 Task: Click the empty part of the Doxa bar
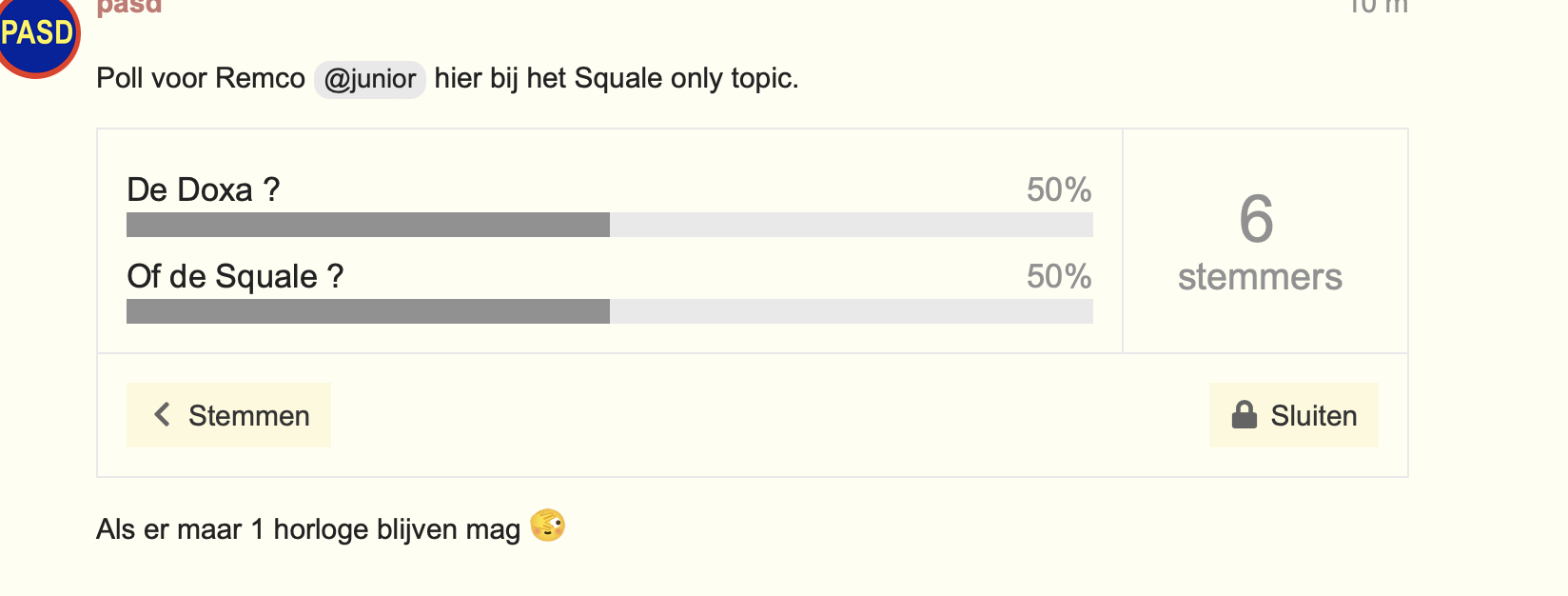[x=852, y=225]
